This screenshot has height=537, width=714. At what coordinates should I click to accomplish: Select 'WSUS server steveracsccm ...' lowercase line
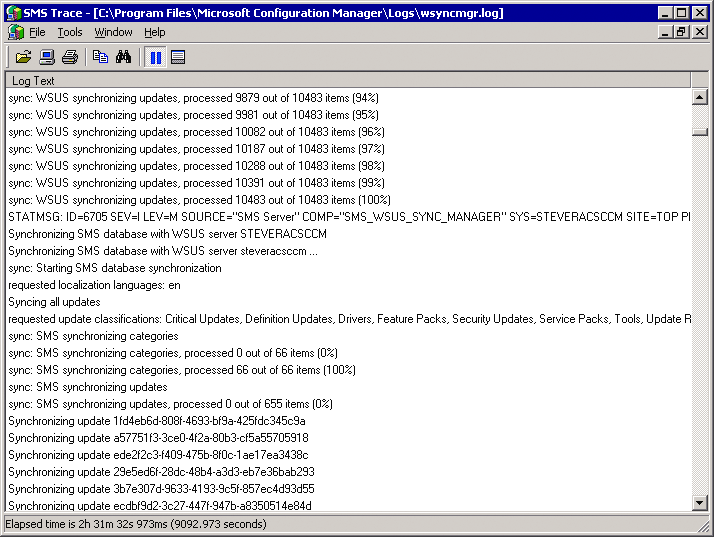click(x=348, y=251)
